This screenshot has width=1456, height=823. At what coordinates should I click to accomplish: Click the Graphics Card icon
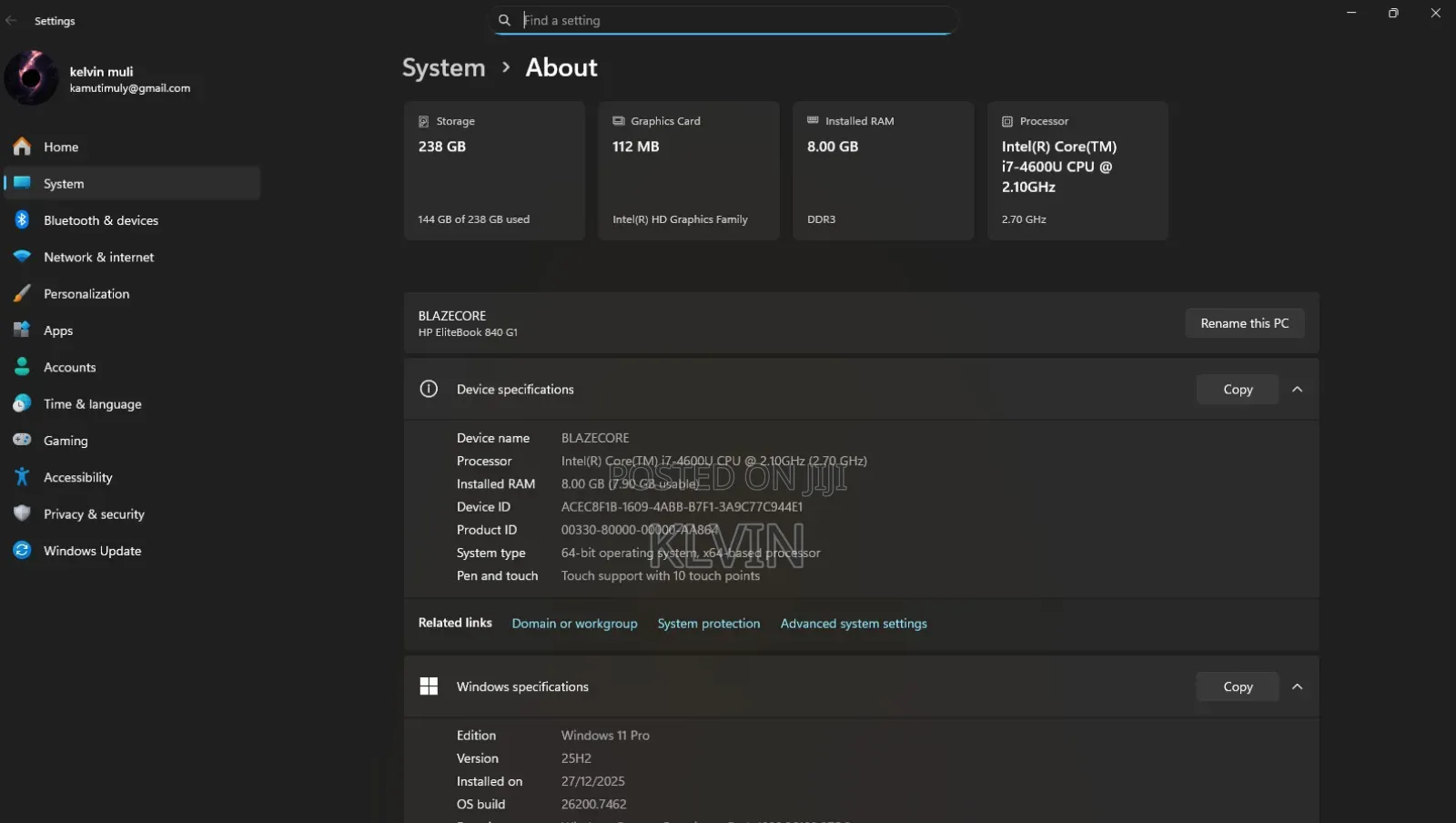tap(618, 121)
